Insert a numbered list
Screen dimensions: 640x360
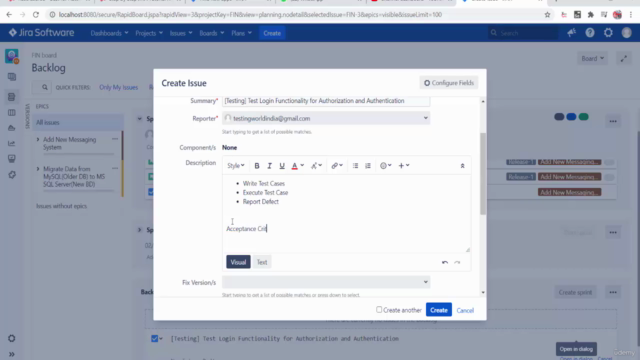coord(368,166)
